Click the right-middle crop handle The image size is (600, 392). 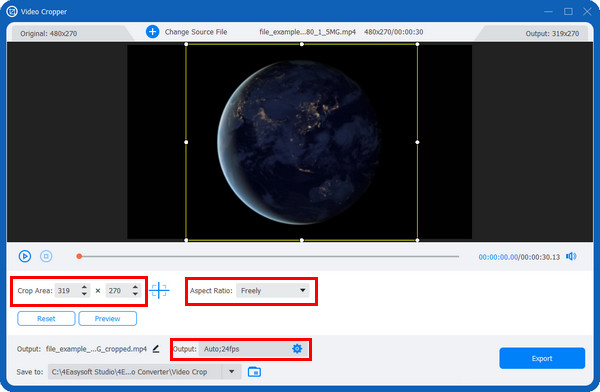click(417, 142)
